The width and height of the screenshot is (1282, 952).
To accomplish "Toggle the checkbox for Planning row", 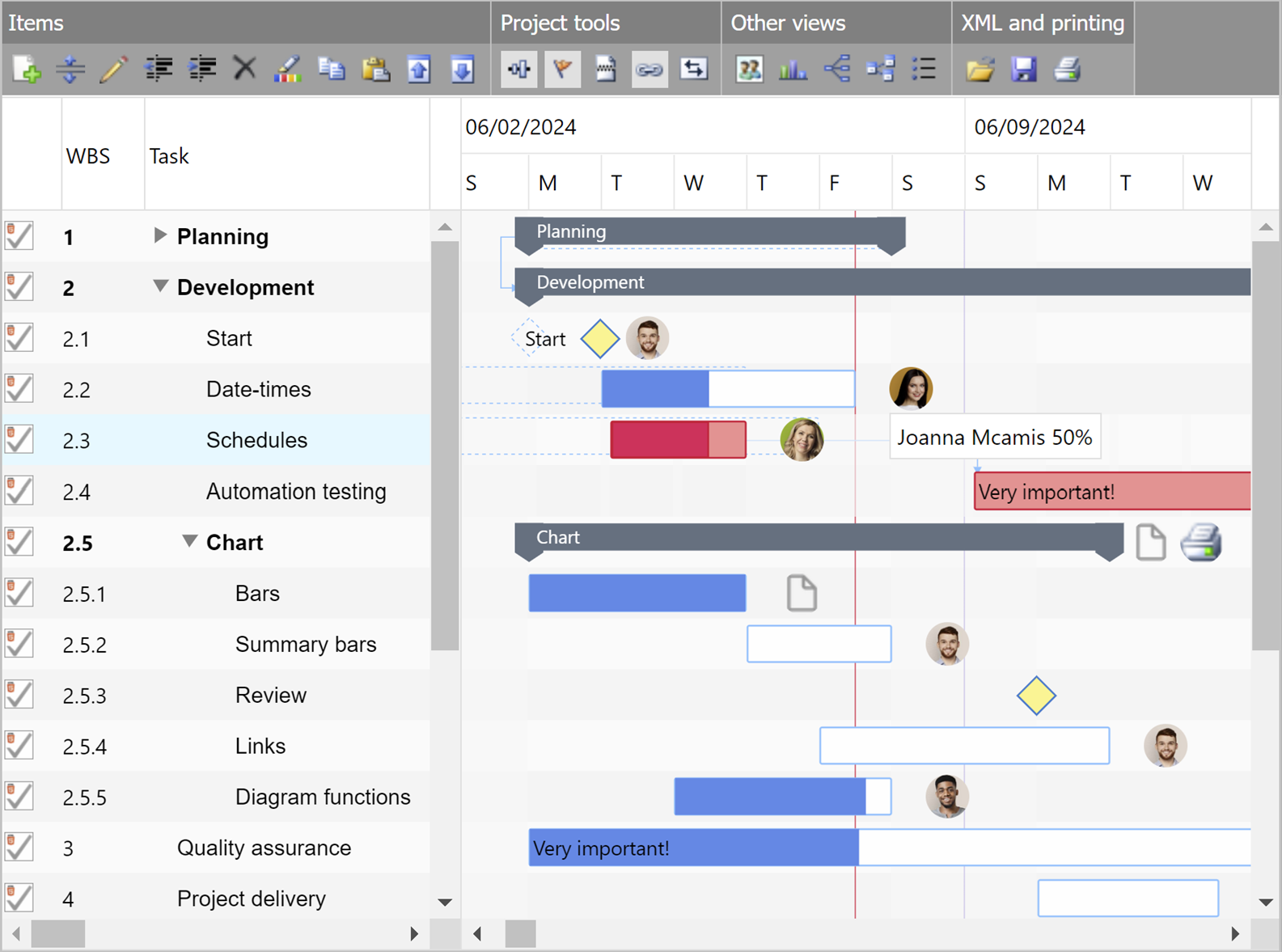I will (19, 236).
